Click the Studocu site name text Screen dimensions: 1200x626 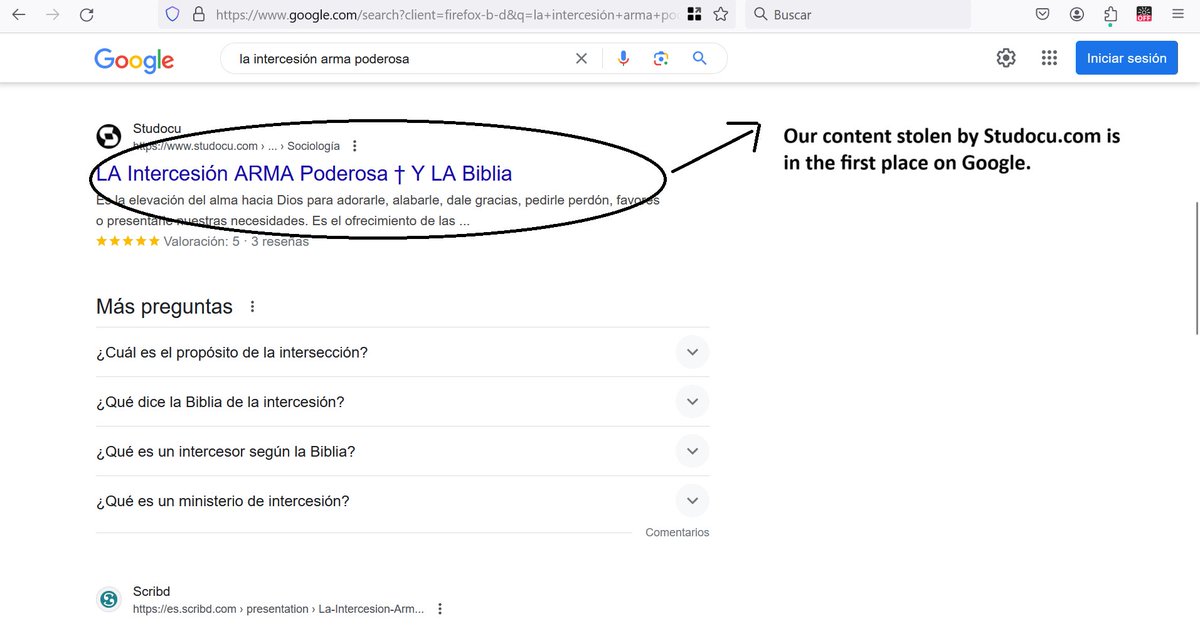coord(157,129)
